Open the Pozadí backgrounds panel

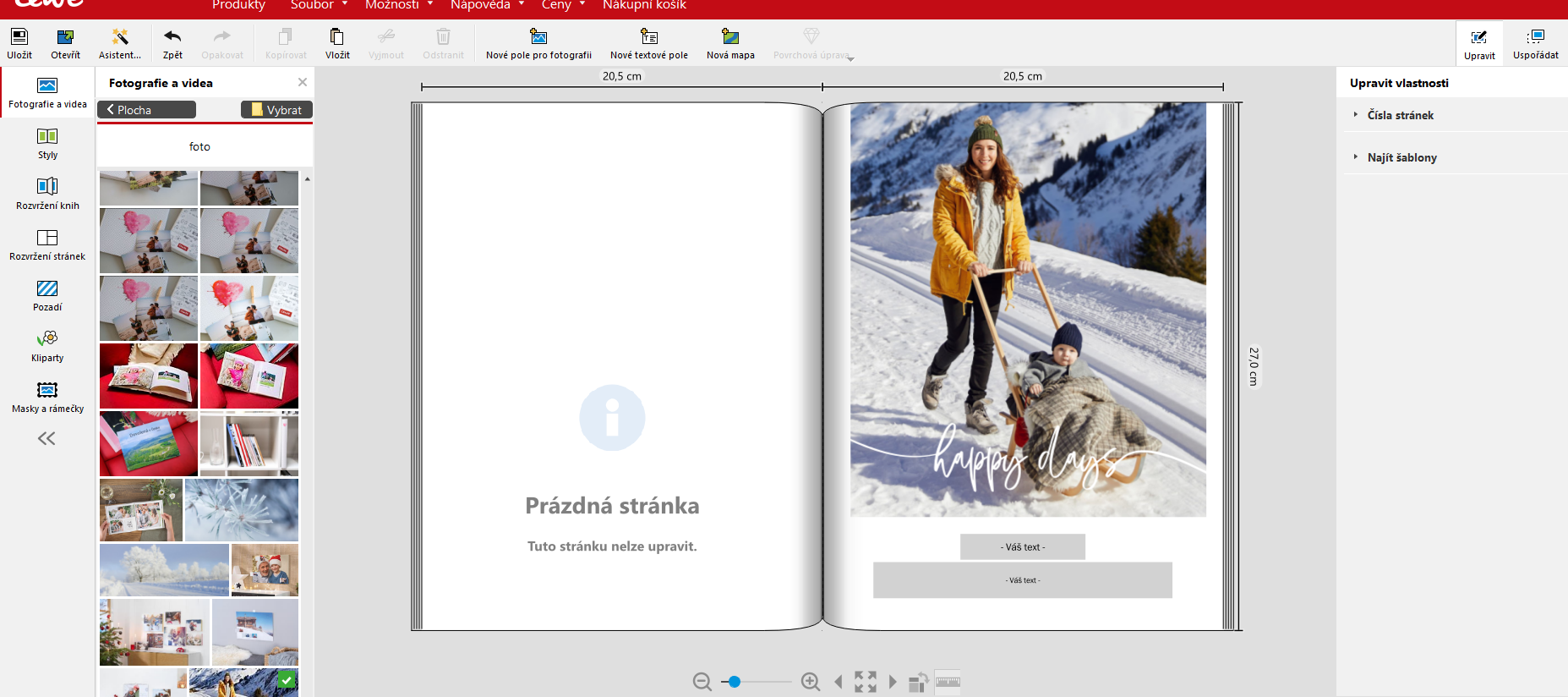(47, 295)
